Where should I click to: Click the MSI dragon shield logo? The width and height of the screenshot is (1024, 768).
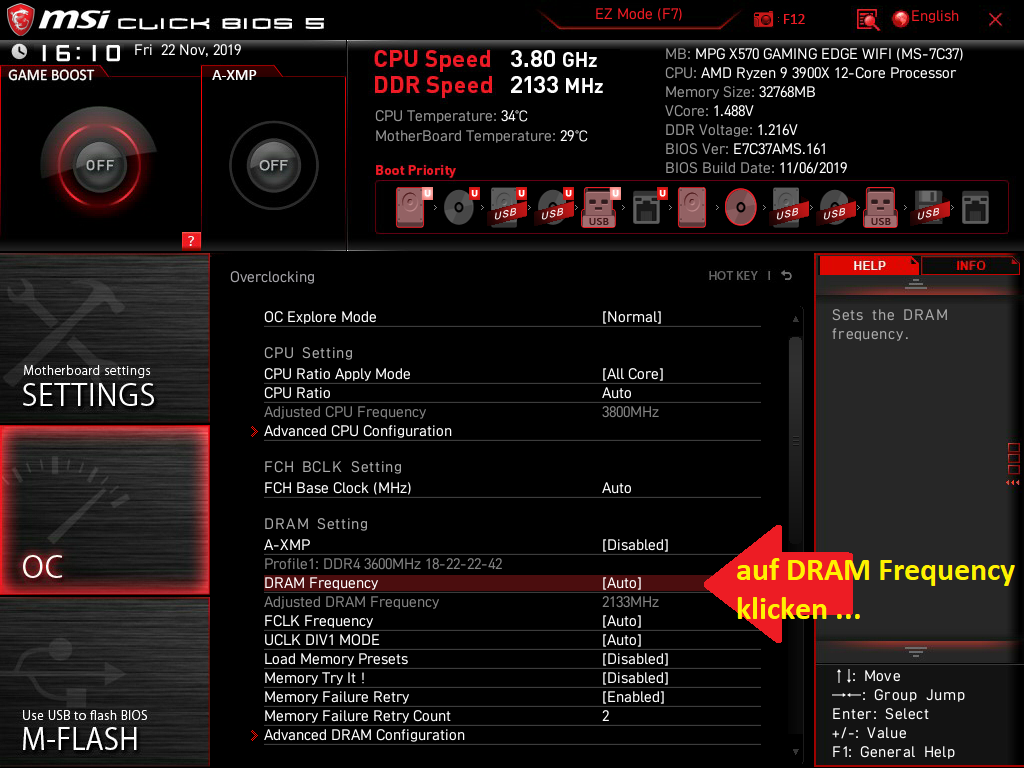[x=20, y=20]
